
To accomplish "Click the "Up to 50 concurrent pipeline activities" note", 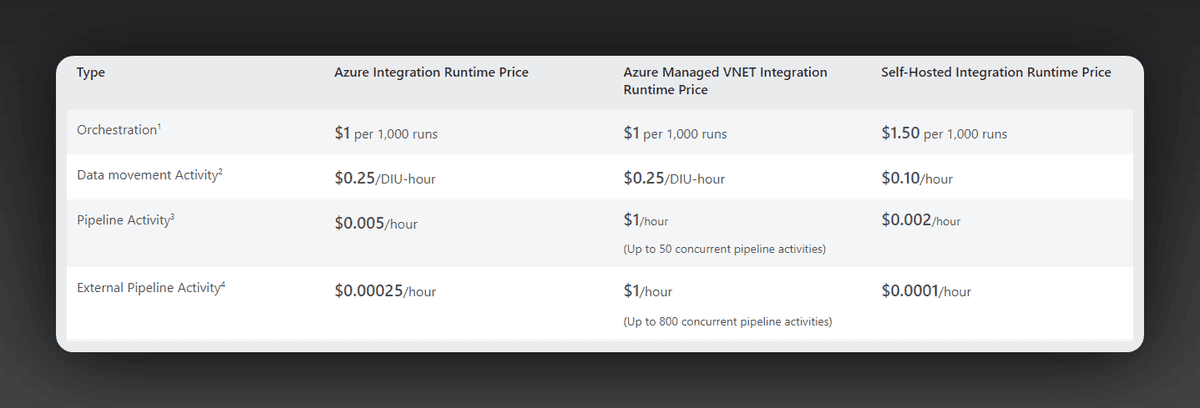I will pyautogui.click(x=723, y=249).
